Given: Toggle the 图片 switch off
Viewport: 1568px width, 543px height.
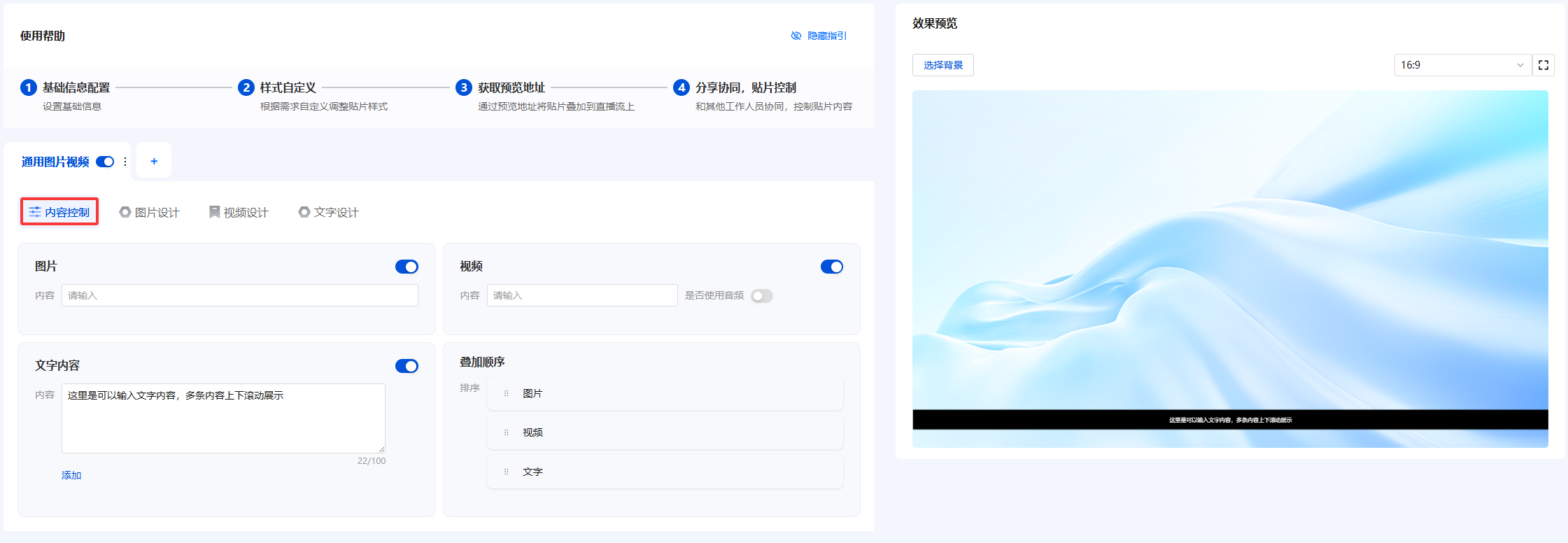Looking at the screenshot, I should (407, 267).
